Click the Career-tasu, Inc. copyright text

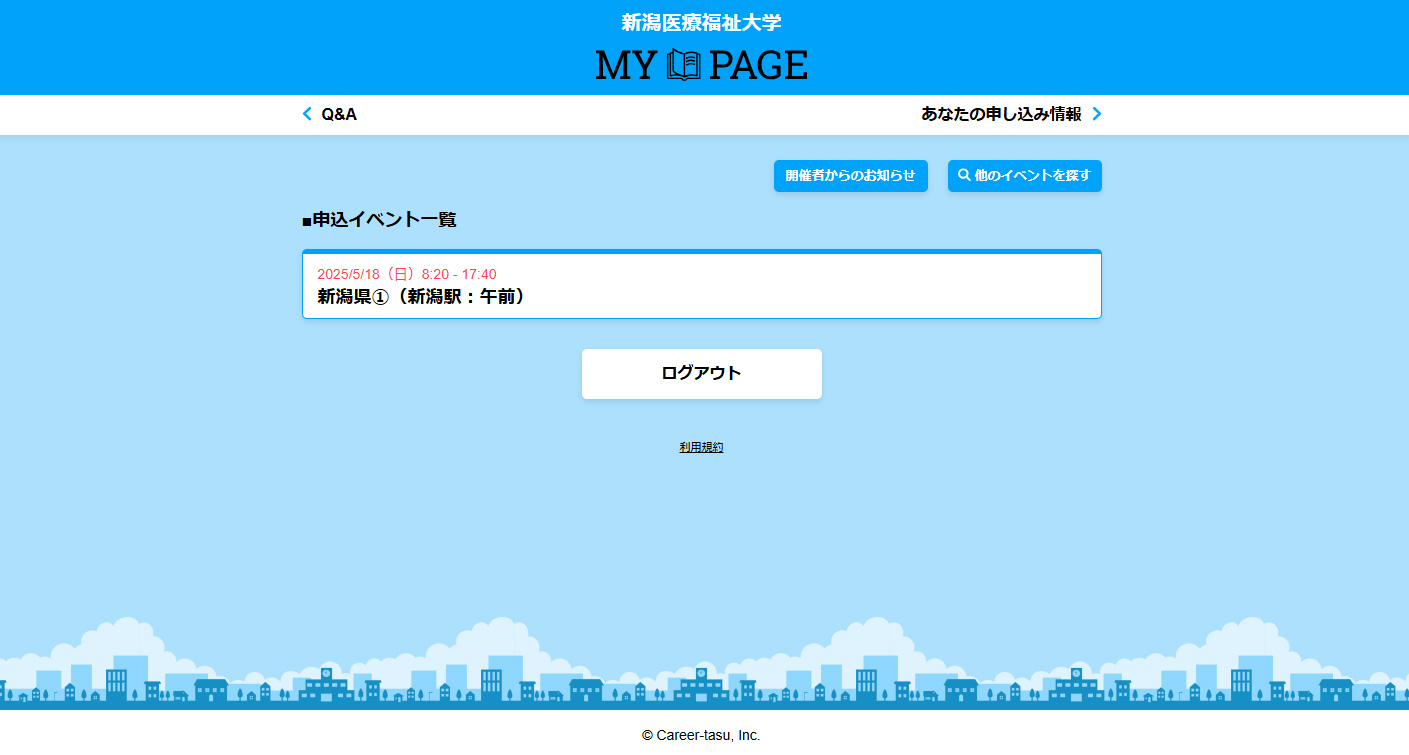coord(701,735)
